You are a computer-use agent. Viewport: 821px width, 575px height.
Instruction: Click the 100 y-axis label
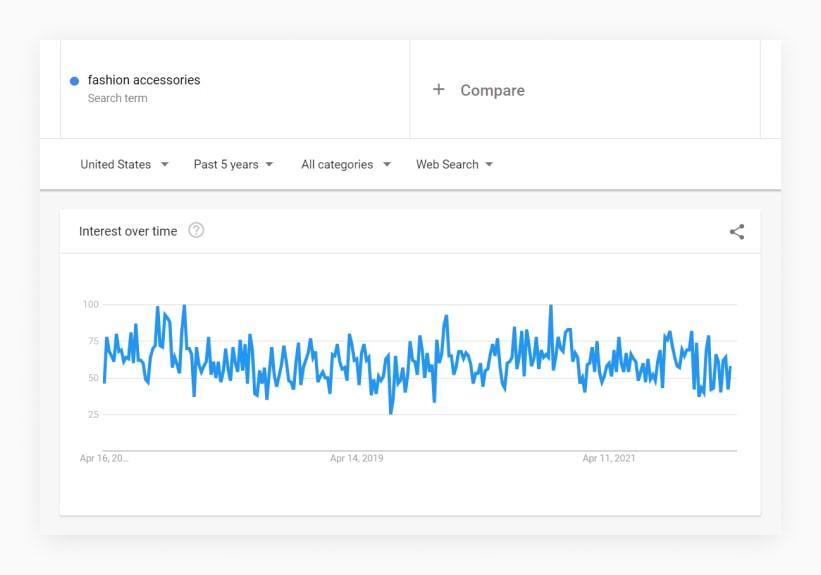[x=91, y=304]
